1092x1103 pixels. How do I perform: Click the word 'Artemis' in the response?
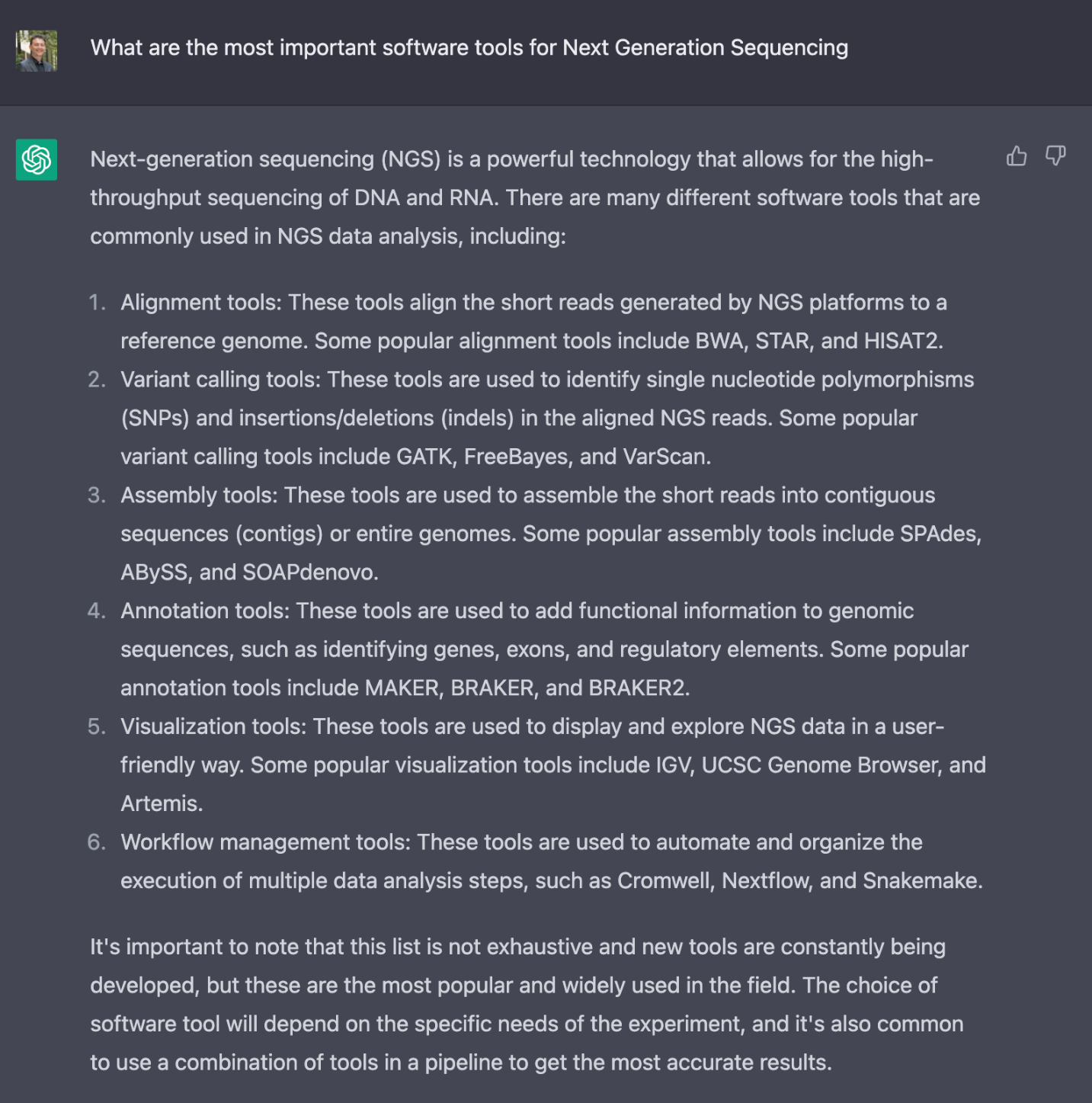[161, 804]
